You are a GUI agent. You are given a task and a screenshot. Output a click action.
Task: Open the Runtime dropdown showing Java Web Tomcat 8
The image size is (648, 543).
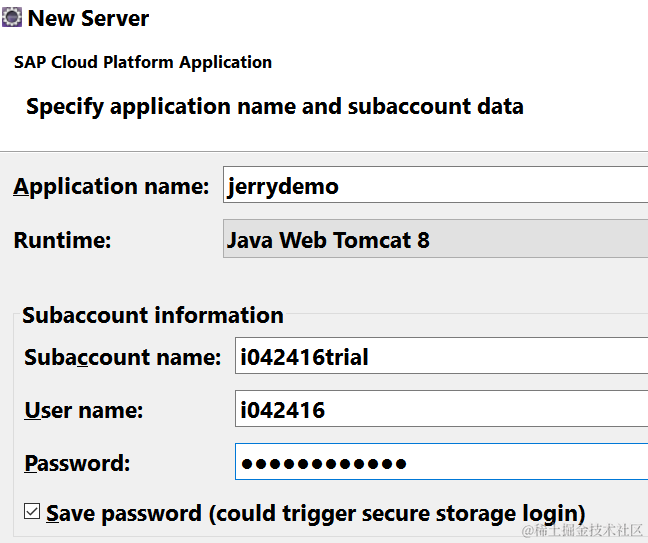(x=436, y=239)
